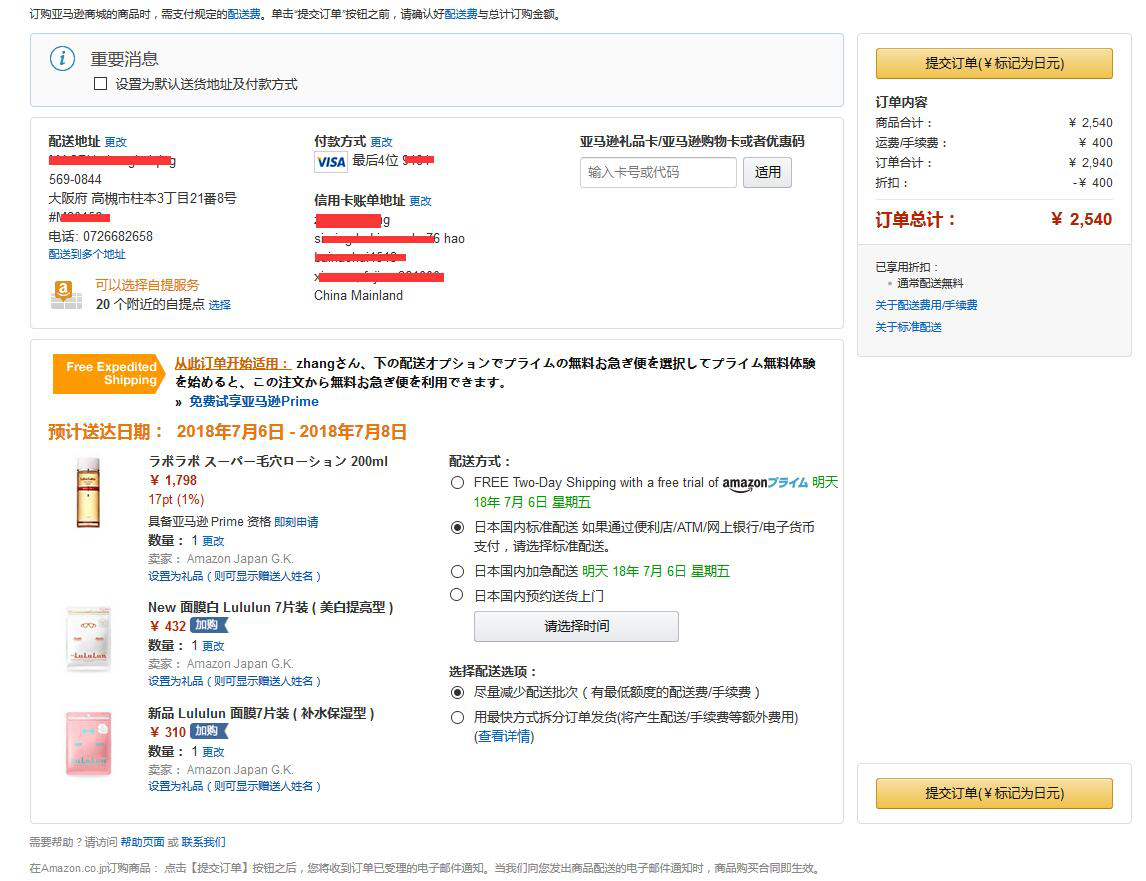Screen dimensions: 1146x881
Task: Click 选择 beside 20个附近的自提点
Action: [x=219, y=305]
